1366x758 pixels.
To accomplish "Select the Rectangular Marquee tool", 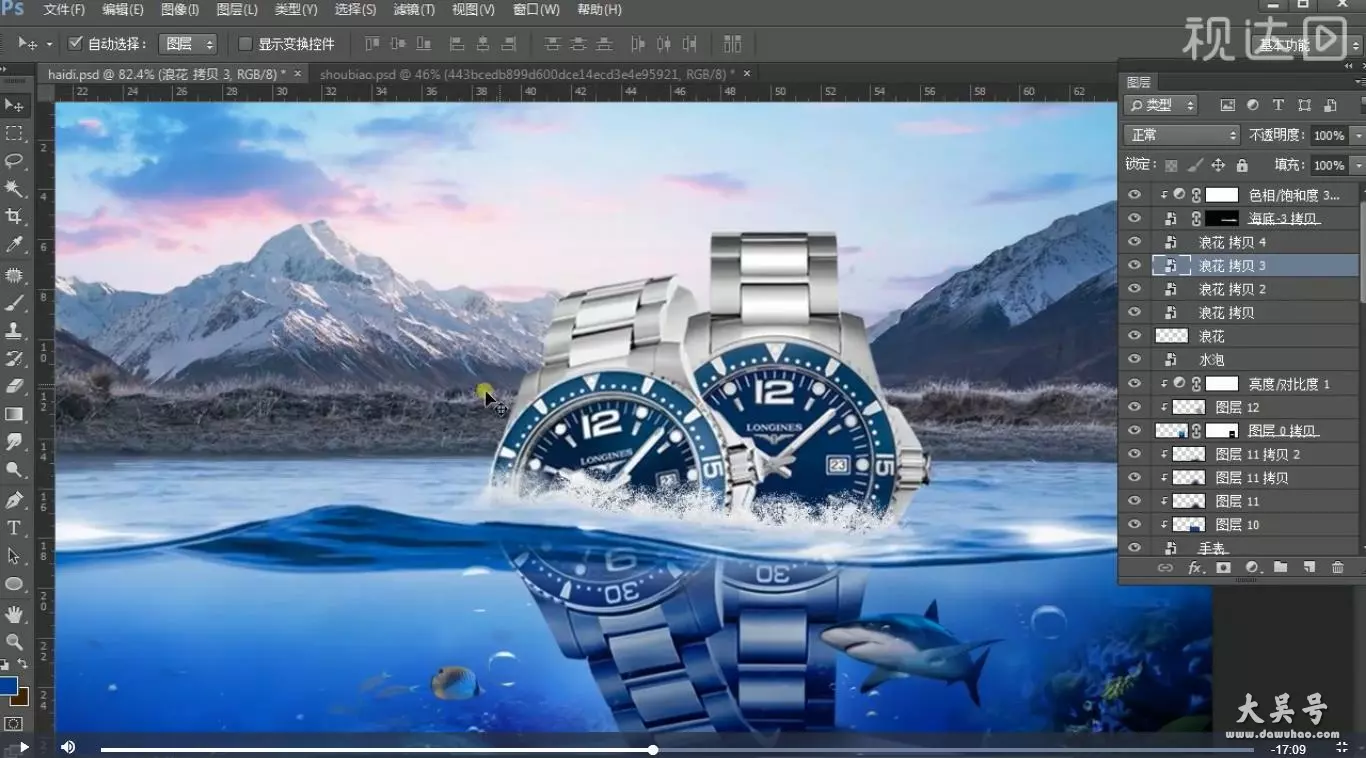I will coord(14,133).
